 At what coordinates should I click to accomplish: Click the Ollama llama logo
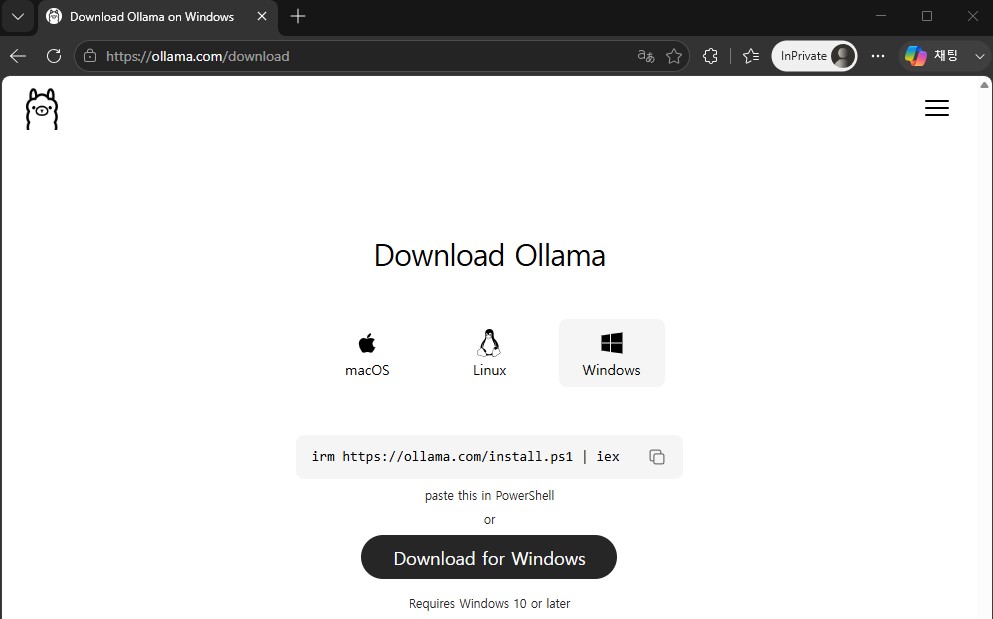click(x=42, y=109)
